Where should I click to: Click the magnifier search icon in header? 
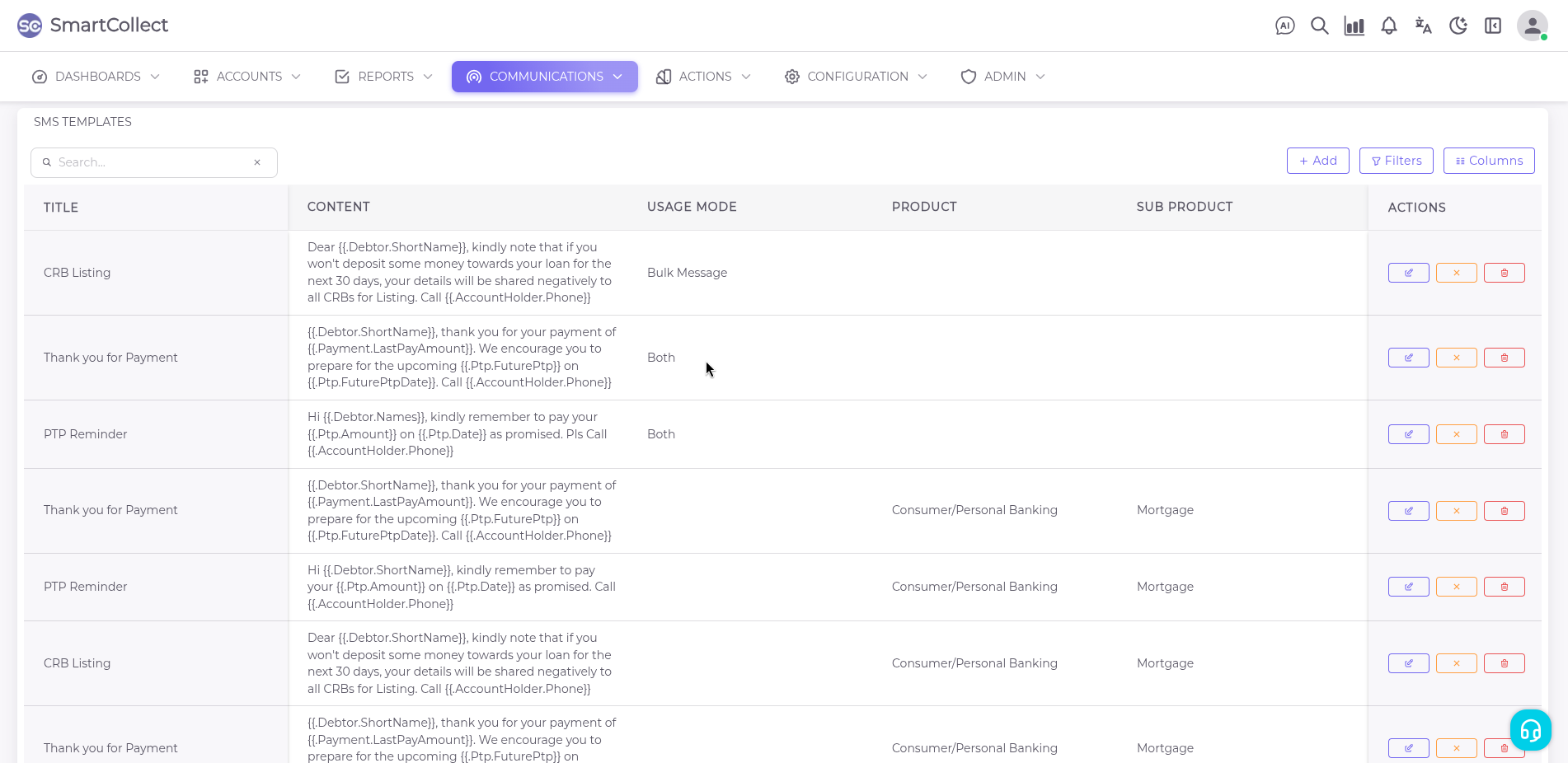click(x=1319, y=26)
